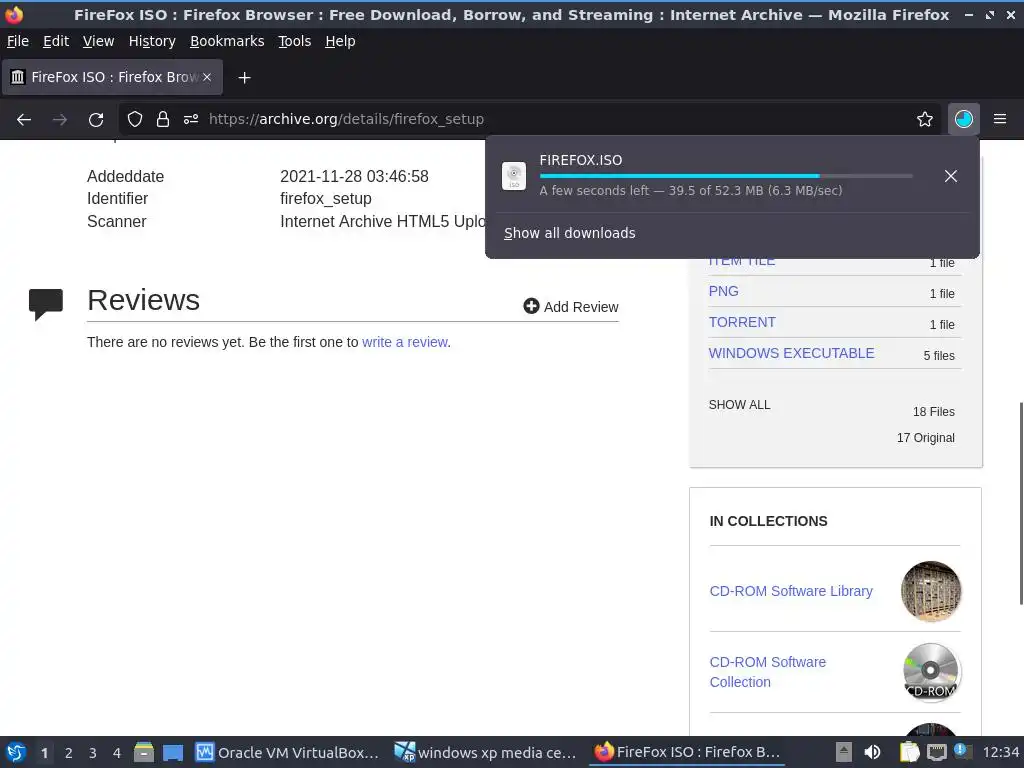This screenshot has height=768, width=1024.
Task: Click the CD-ROM Software Library thumbnail
Action: click(931, 591)
